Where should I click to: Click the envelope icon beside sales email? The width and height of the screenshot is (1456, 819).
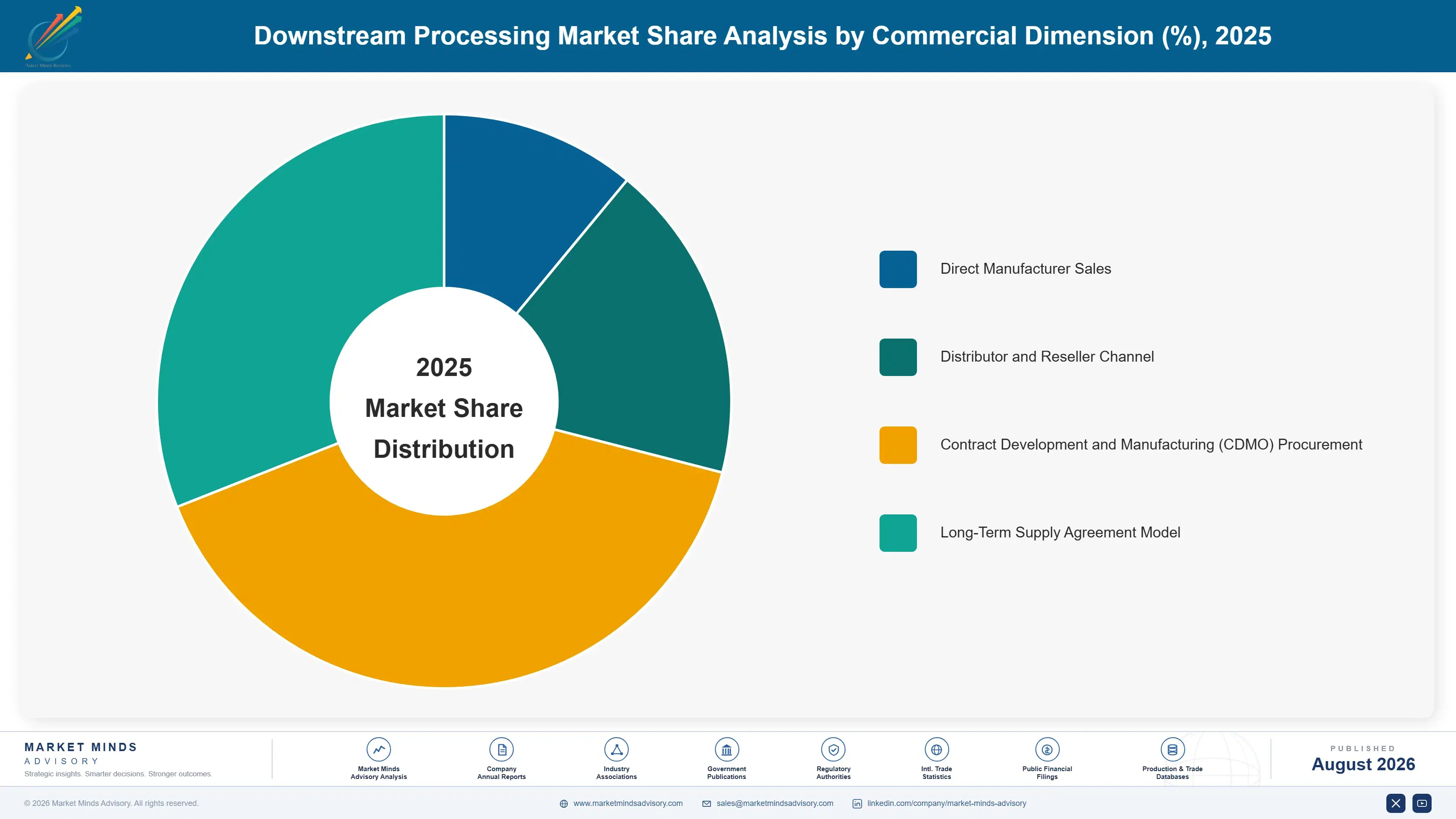pos(707,804)
